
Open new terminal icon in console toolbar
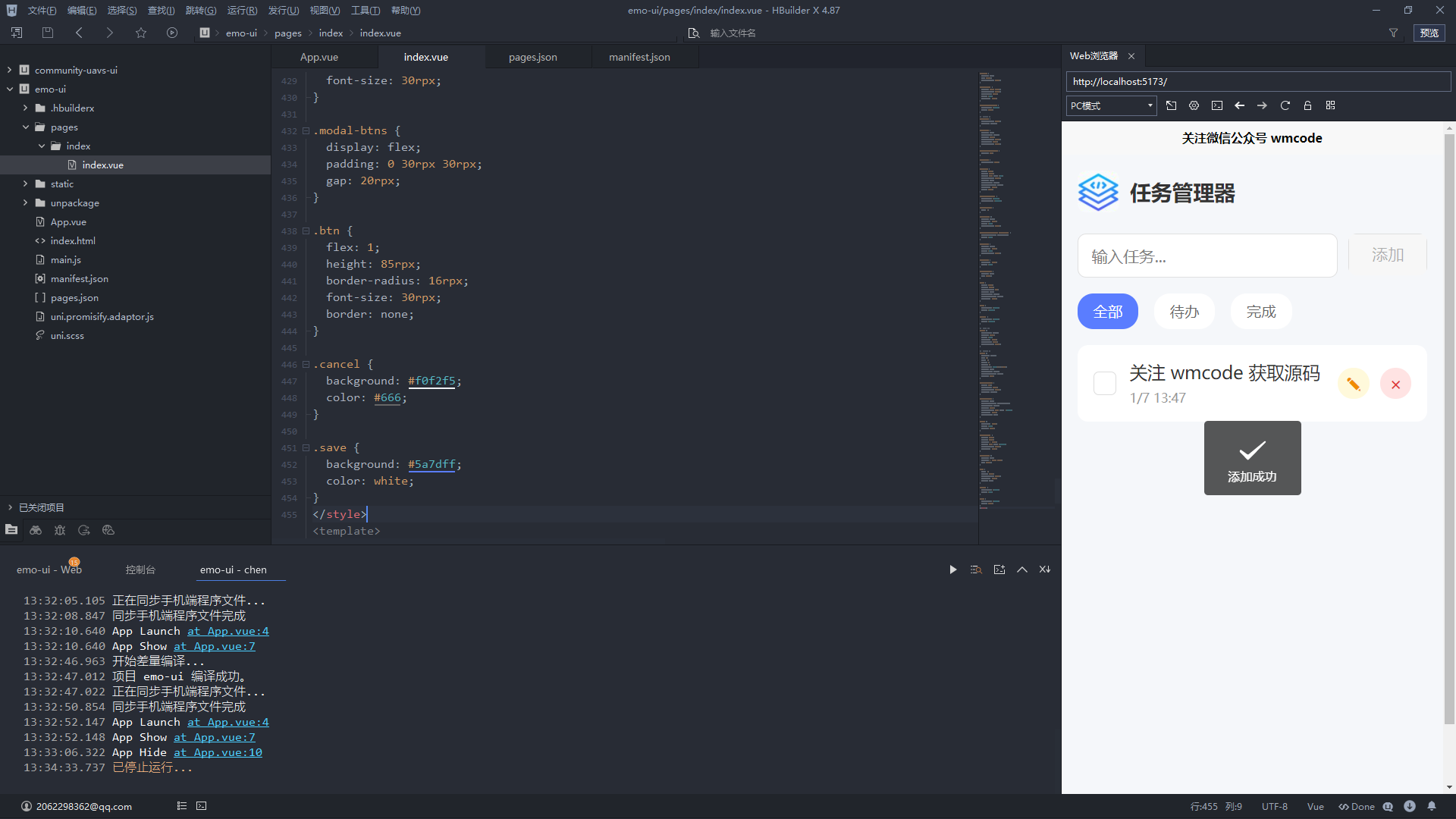pyautogui.click(x=999, y=570)
